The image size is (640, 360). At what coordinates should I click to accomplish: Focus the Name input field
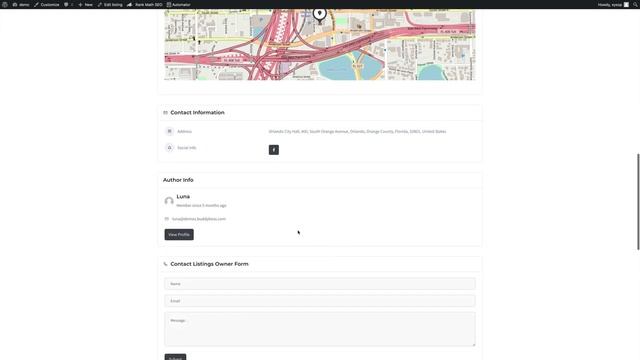(x=320, y=284)
